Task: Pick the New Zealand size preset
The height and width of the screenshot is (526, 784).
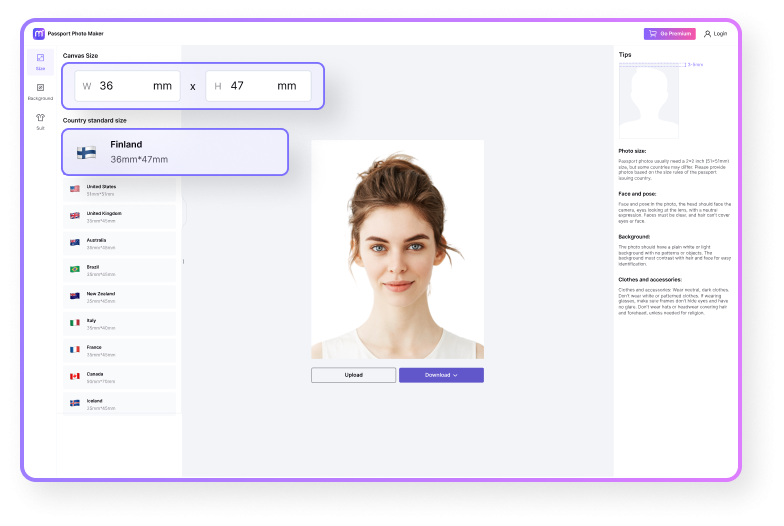Action: 118,296
